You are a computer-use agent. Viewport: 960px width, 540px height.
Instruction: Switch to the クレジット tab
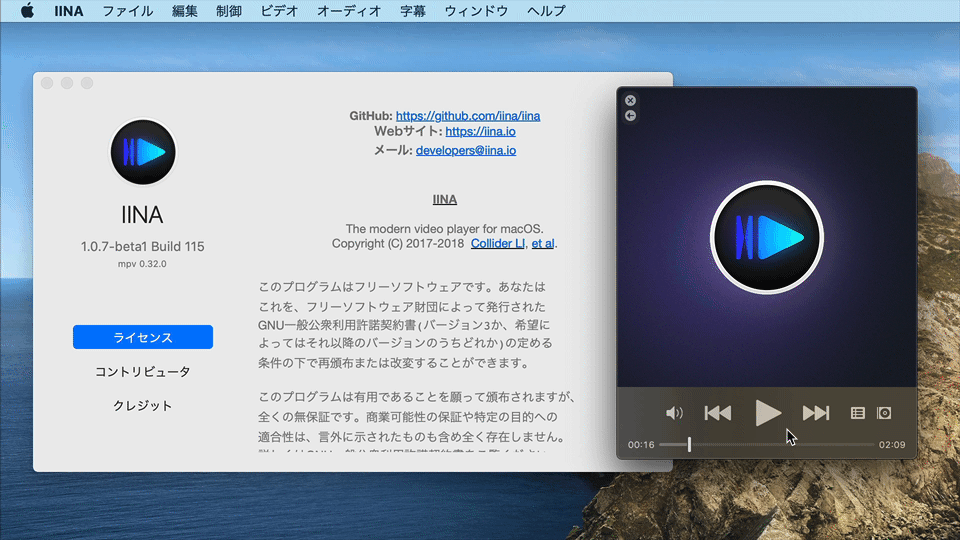pos(143,406)
